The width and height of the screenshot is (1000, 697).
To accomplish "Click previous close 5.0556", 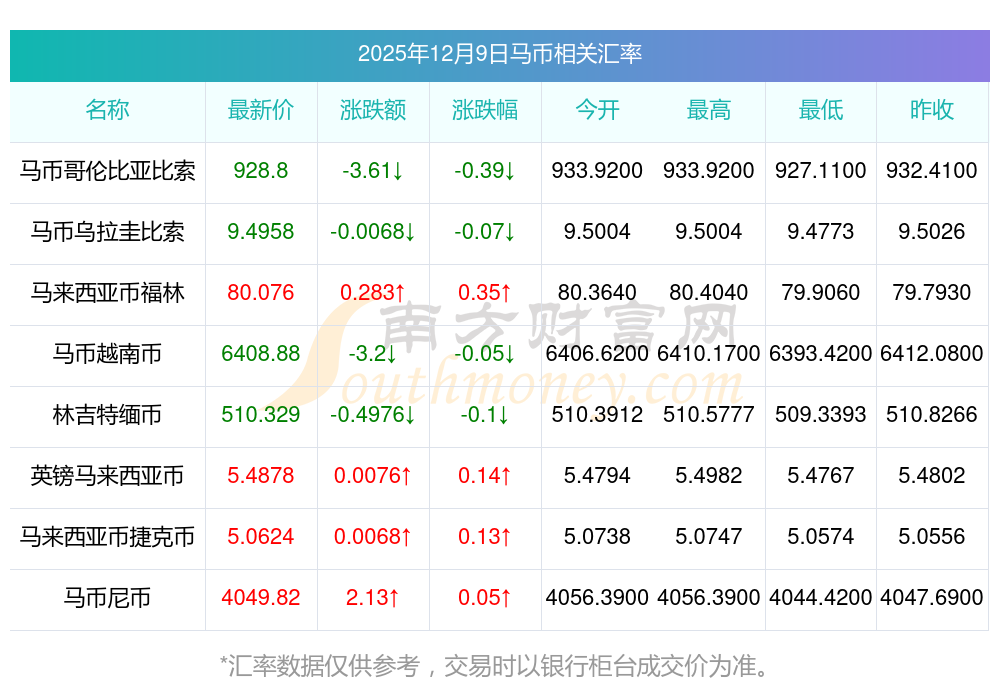I will [x=932, y=537].
